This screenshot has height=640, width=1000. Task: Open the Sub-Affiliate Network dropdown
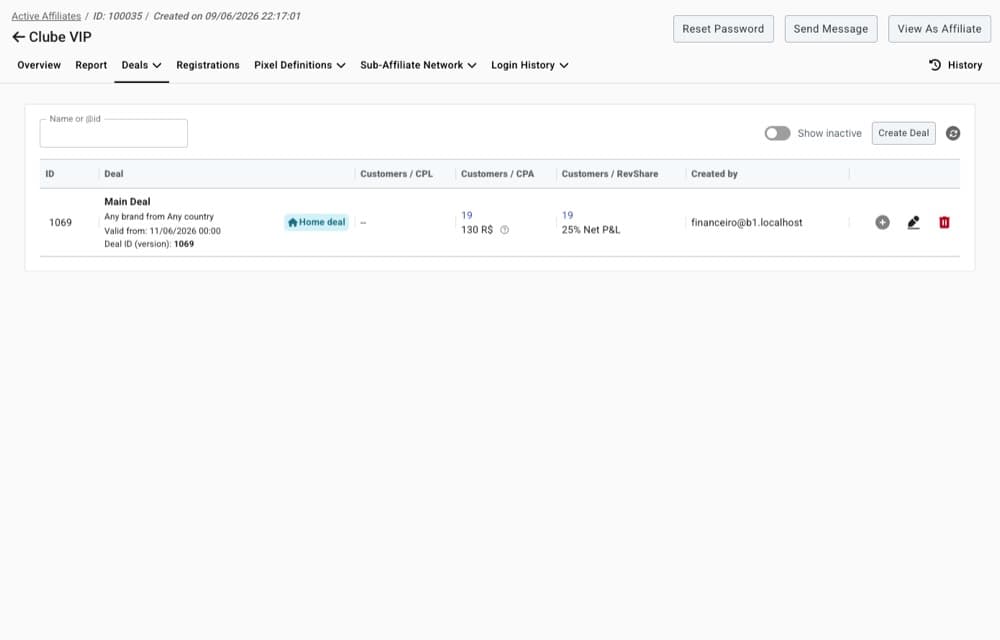click(418, 65)
